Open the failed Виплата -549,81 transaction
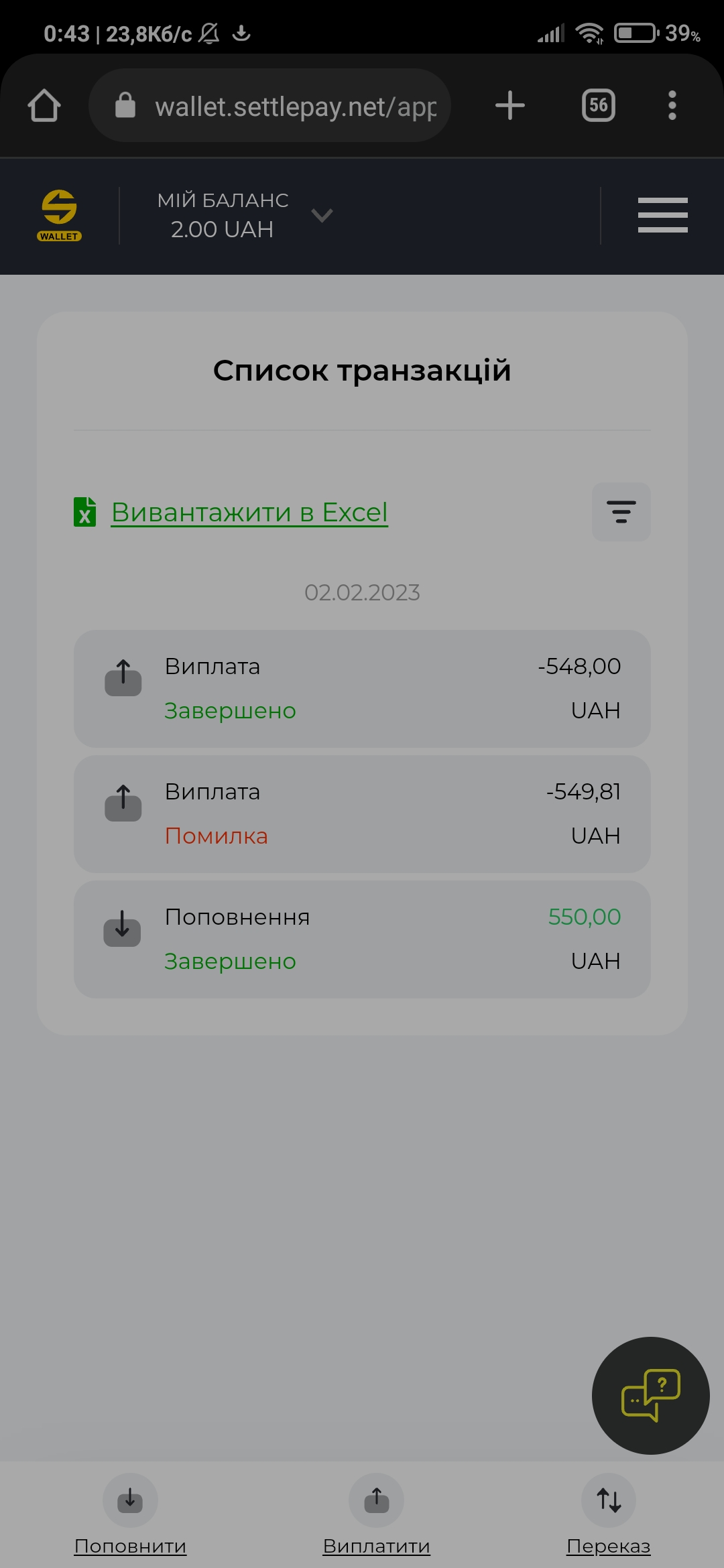This screenshot has height=1568, width=724. pyautogui.click(x=362, y=814)
